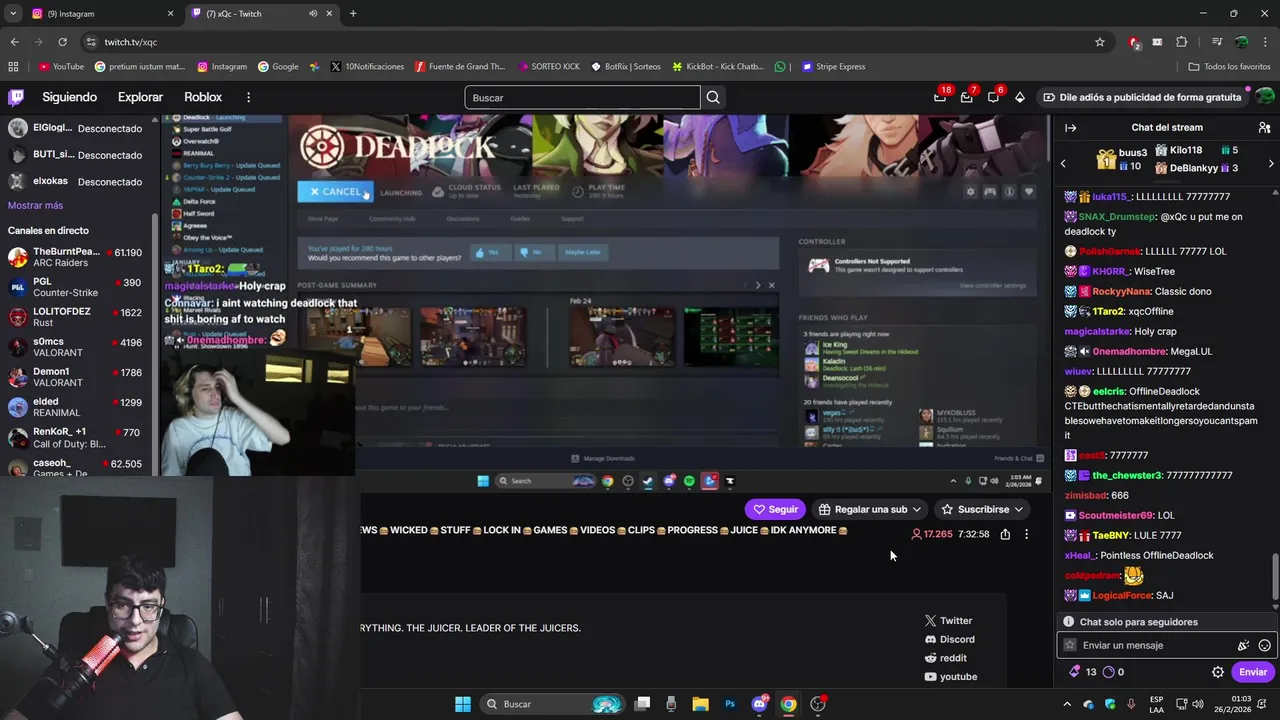Click the search magnifier button in Twitch
This screenshot has height=720, width=1280.
[x=713, y=97]
